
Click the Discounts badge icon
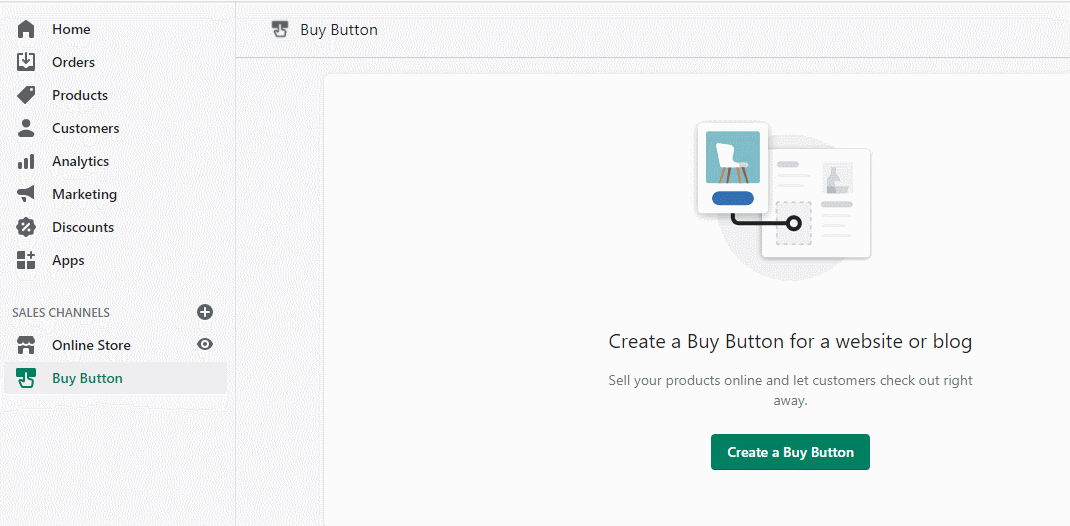click(26, 227)
